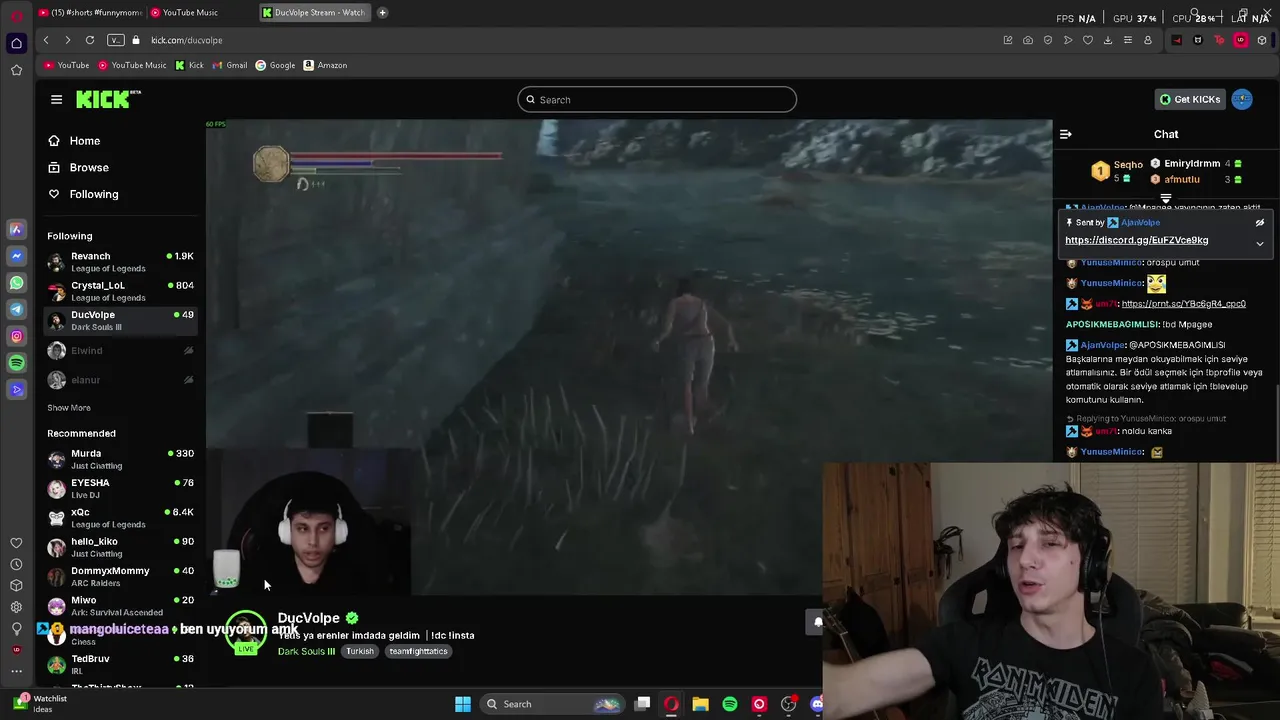
Task: Open the easy setup sliders icon
Action: coord(1128,40)
